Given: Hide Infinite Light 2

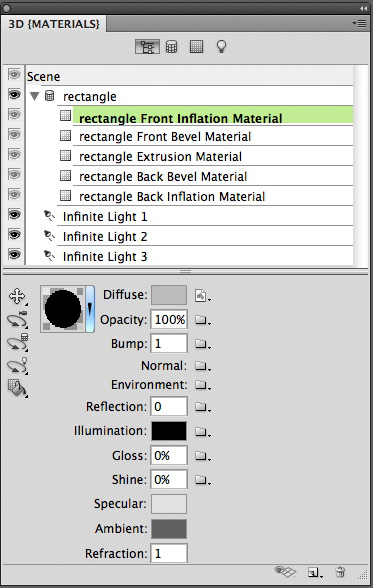Looking at the screenshot, I should pyautogui.click(x=14, y=234).
